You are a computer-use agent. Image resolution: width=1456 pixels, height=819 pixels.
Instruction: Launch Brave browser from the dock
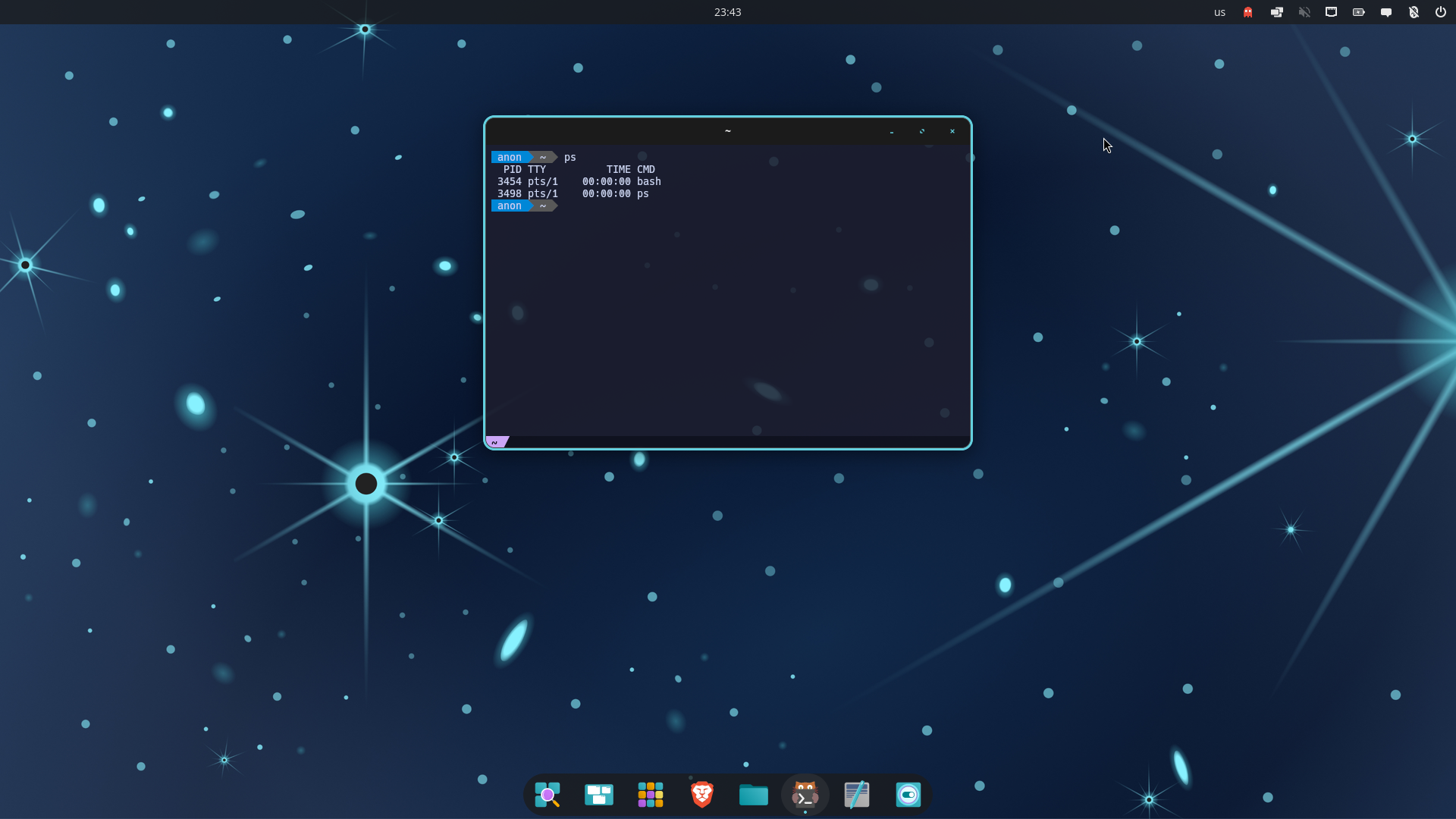point(701,794)
